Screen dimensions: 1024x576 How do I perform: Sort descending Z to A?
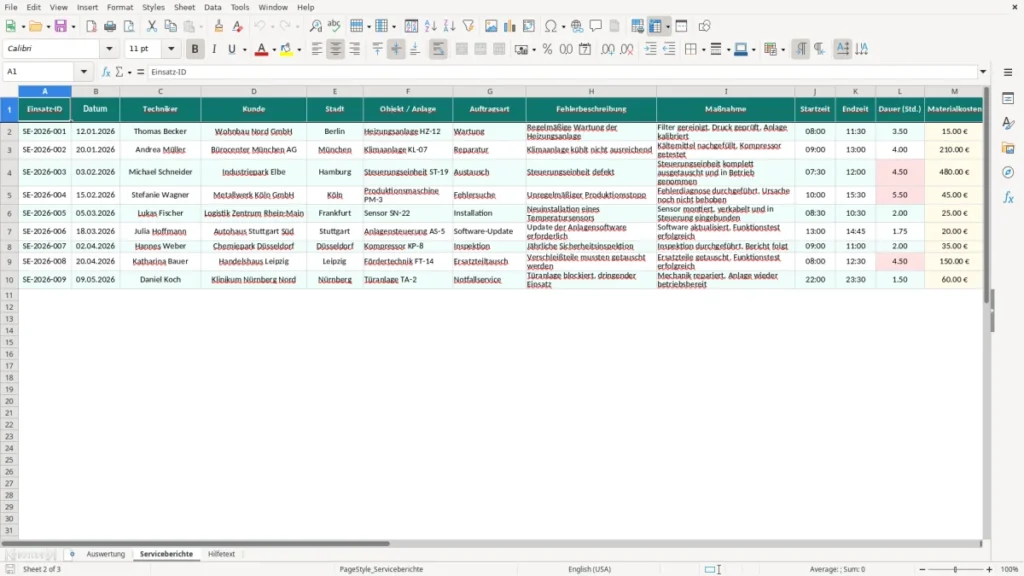point(449,26)
